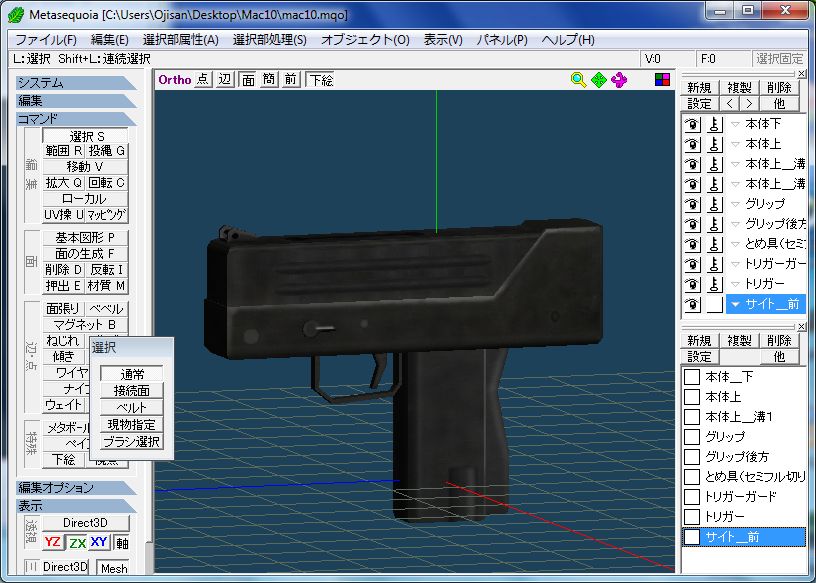Image resolution: width=816 pixels, height=583 pixels.
Task: Open the ヘルプ(H) menu
Action: click(568, 40)
